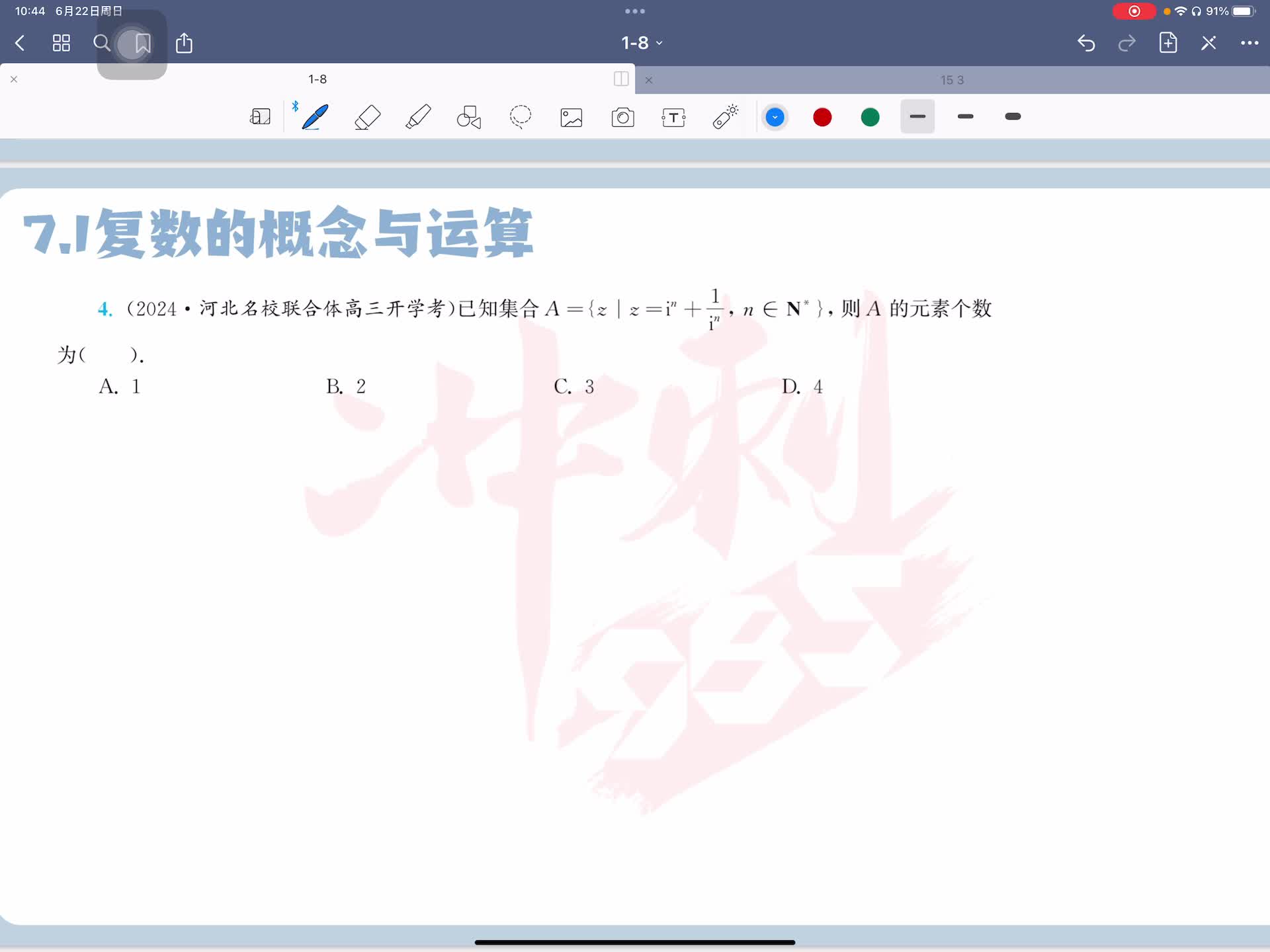Undo the last stroke
This screenshot has width=1270, height=952.
tap(1085, 43)
